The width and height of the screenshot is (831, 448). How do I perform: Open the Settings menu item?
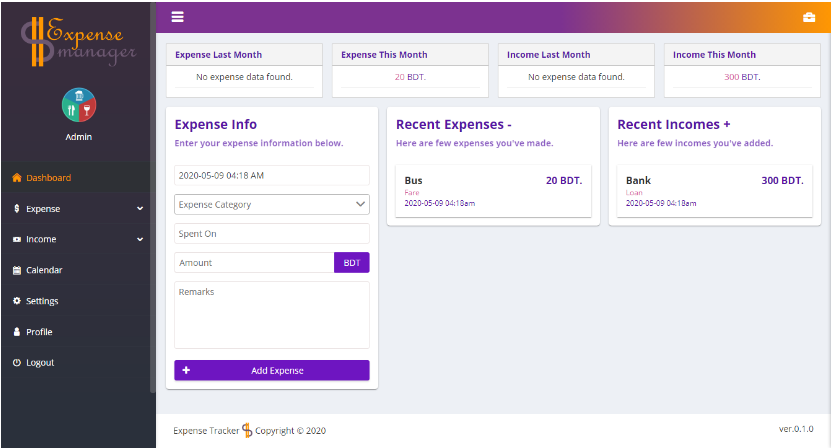(42, 301)
